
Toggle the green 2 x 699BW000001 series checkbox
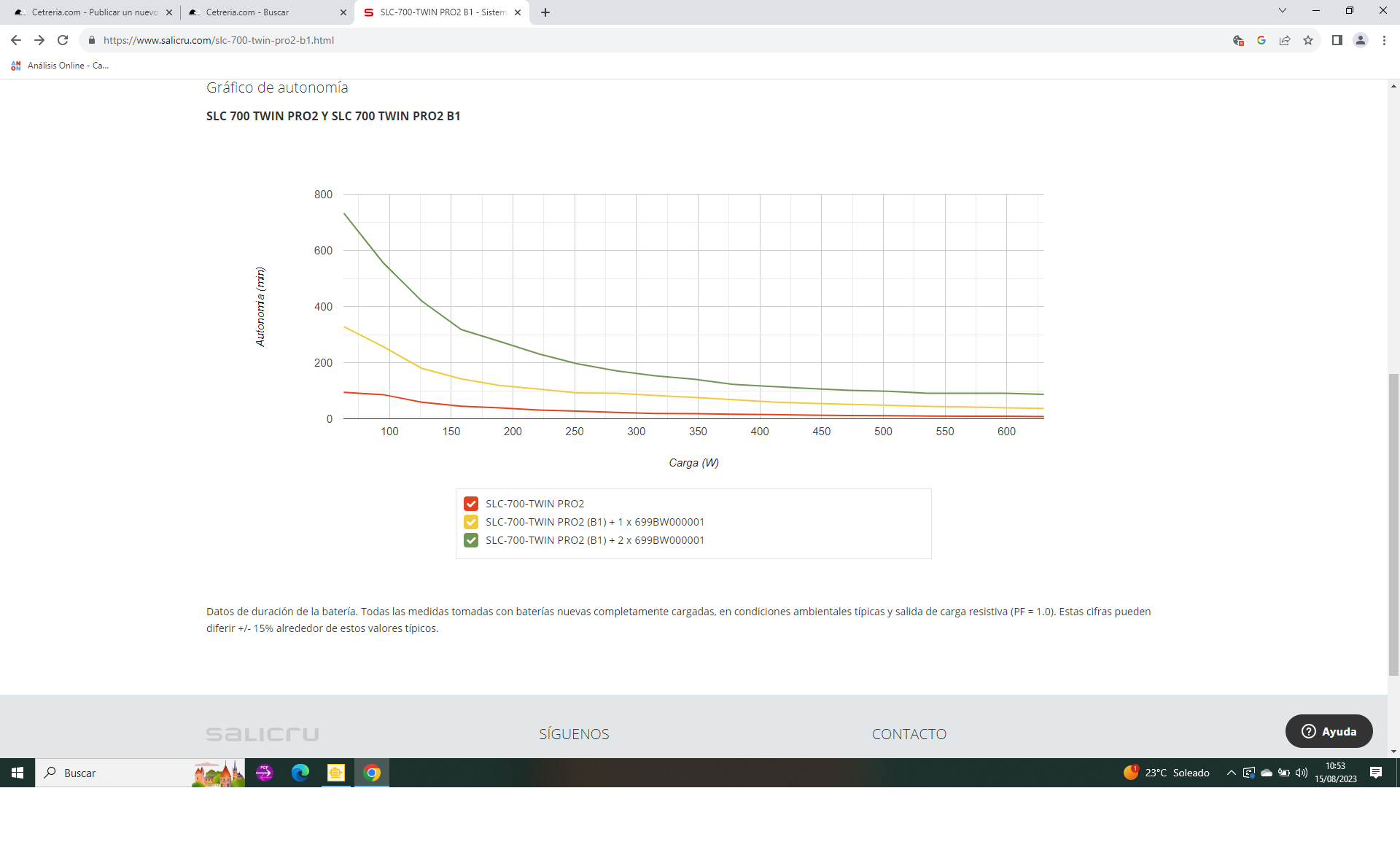471,540
